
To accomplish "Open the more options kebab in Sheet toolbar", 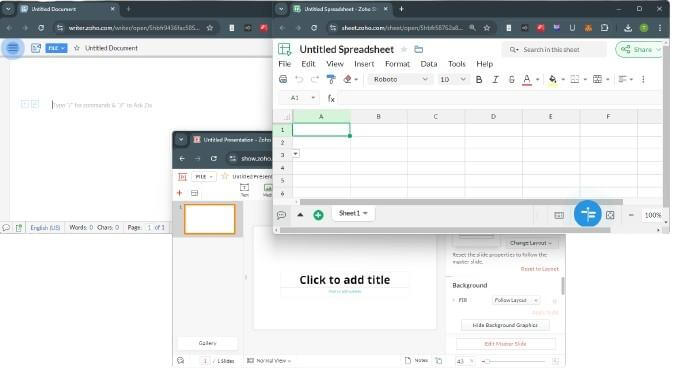I will 643,79.
